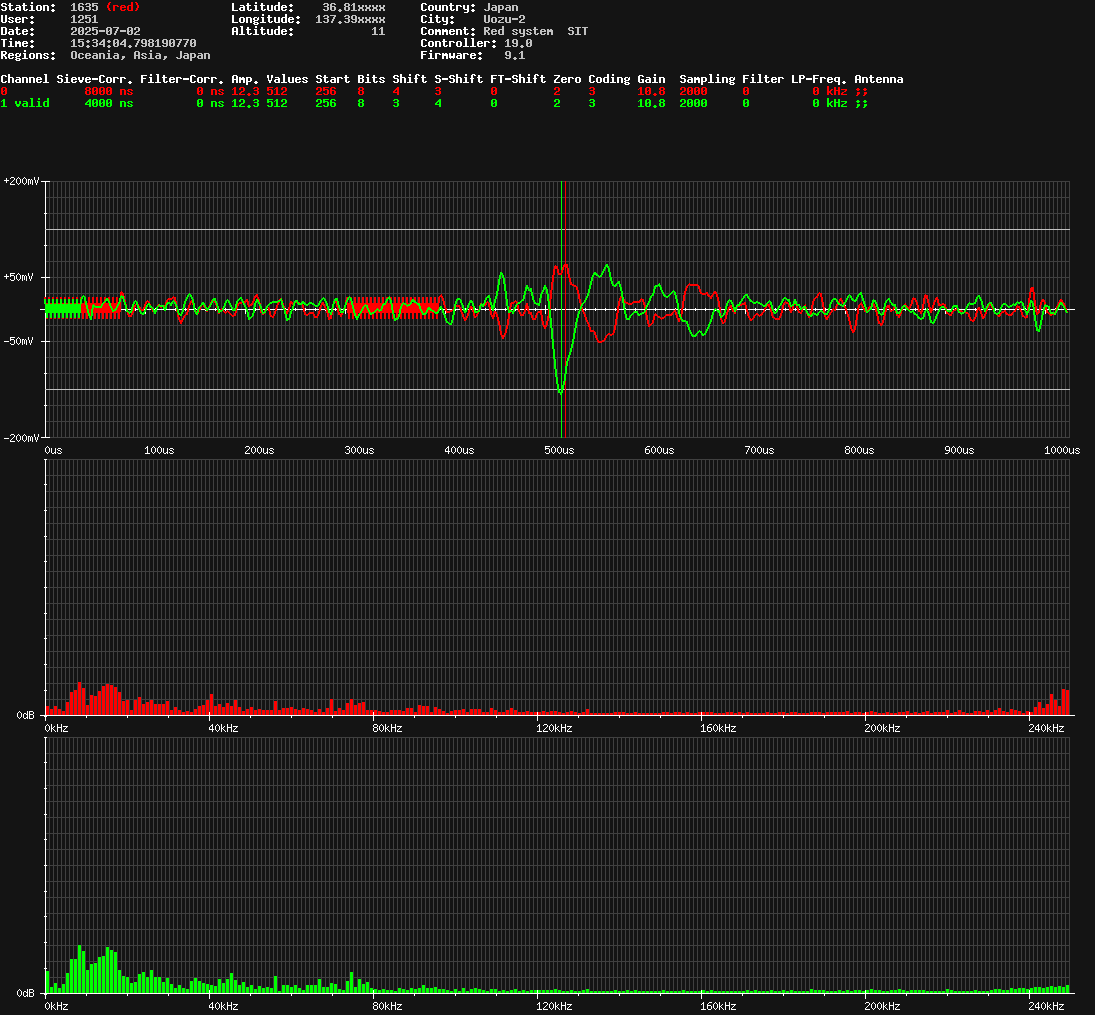Click the comment text "Red system SIT"
This screenshot has height=1015, width=1095.
536,31
